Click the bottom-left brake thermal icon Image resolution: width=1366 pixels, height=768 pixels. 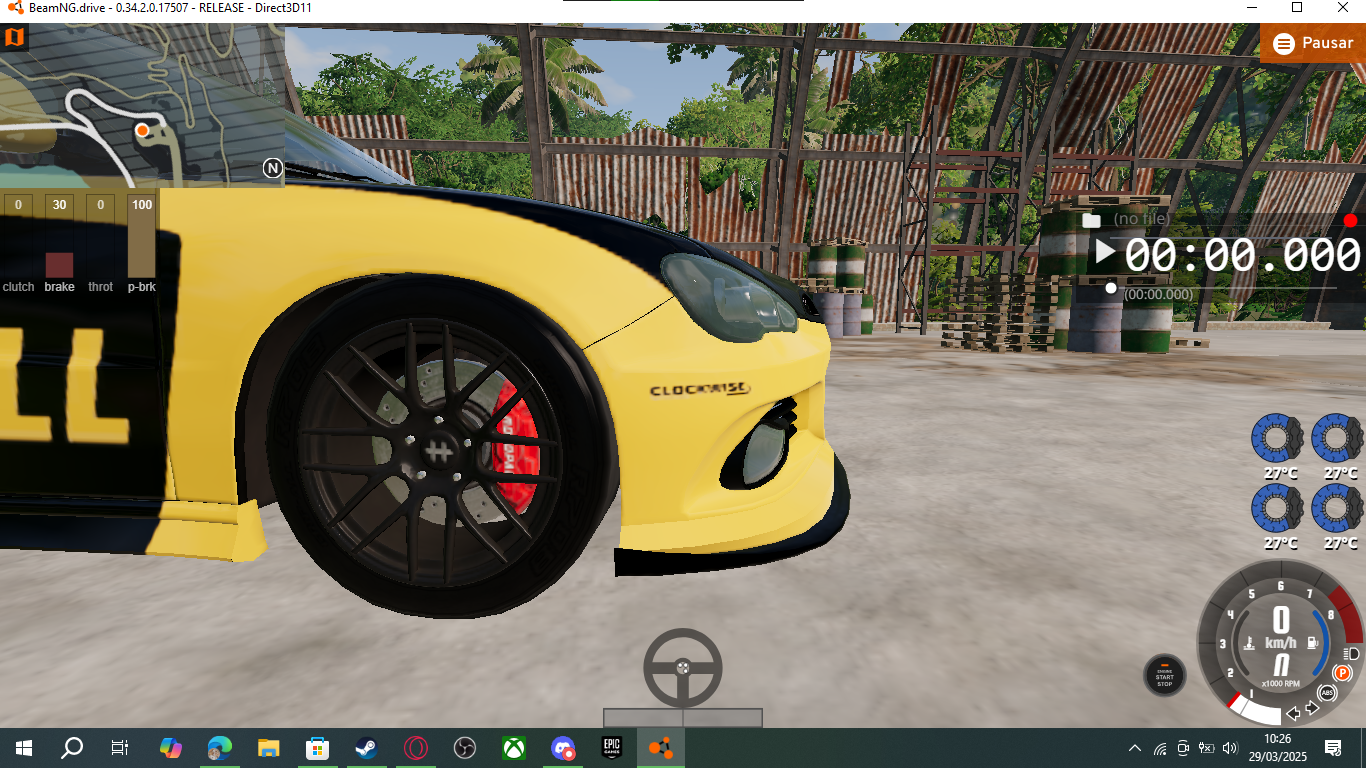[x=1277, y=508]
